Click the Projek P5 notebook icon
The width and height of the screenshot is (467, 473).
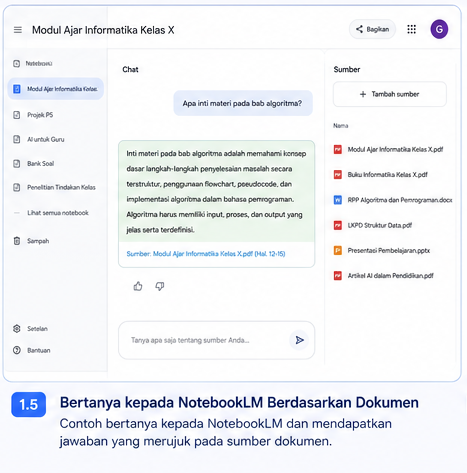[x=17, y=115]
